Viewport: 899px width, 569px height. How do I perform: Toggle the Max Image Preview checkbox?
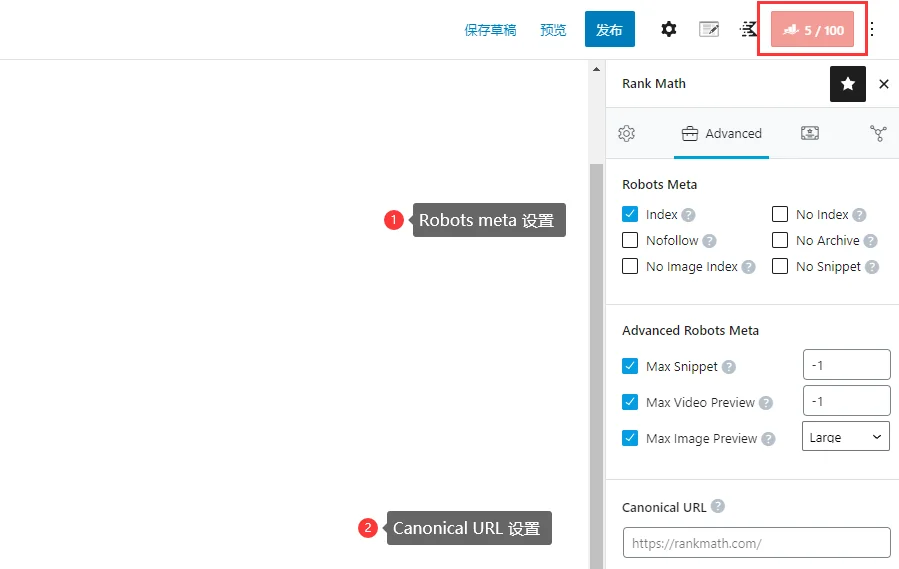[630, 438]
